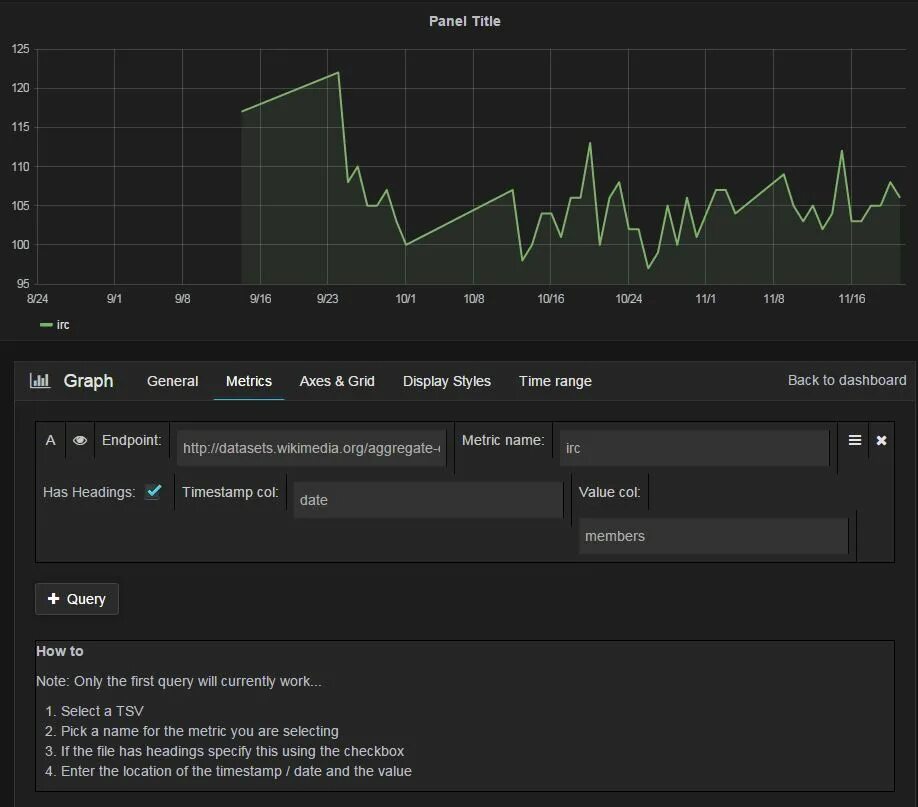Click the 11/16 x-axis date label
This screenshot has height=807, width=918.
[x=851, y=299]
